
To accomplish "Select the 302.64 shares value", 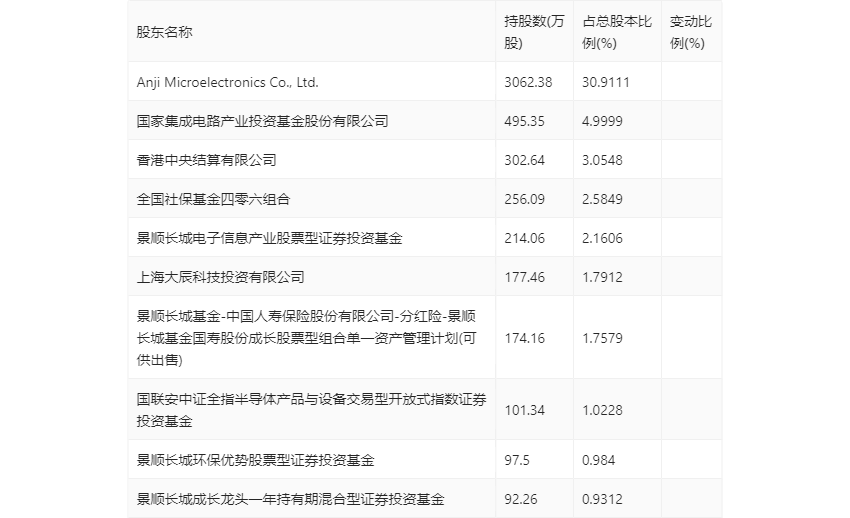I will coord(524,160).
